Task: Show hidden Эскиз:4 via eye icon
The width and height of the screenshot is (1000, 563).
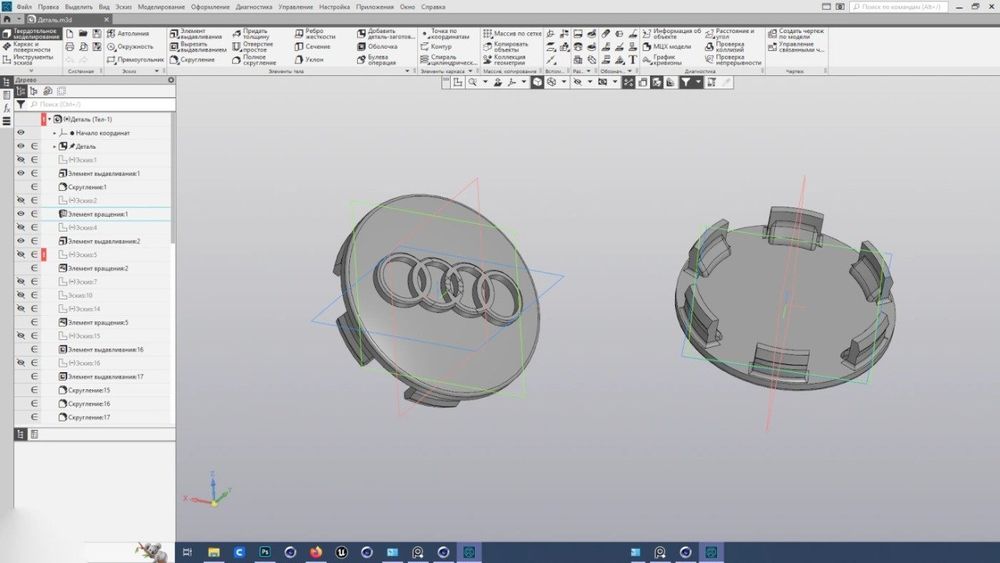Action: [x=20, y=227]
